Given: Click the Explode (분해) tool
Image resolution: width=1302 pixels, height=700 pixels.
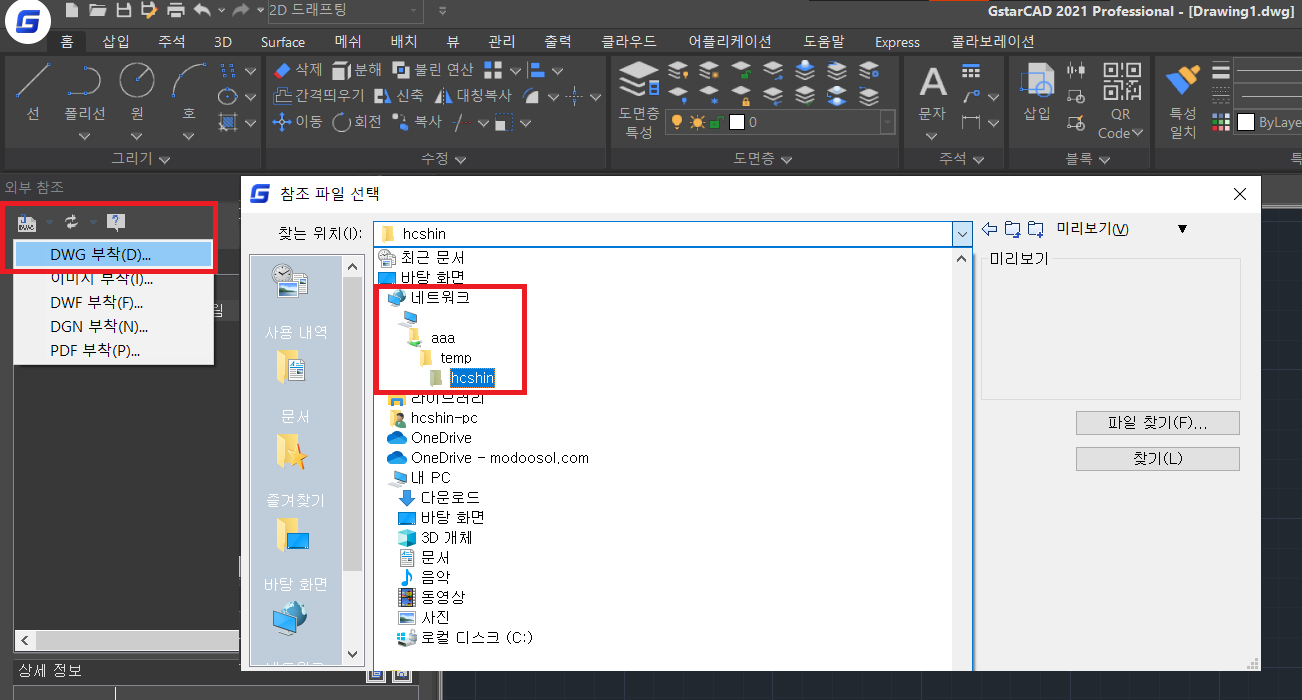Looking at the screenshot, I should point(357,70).
